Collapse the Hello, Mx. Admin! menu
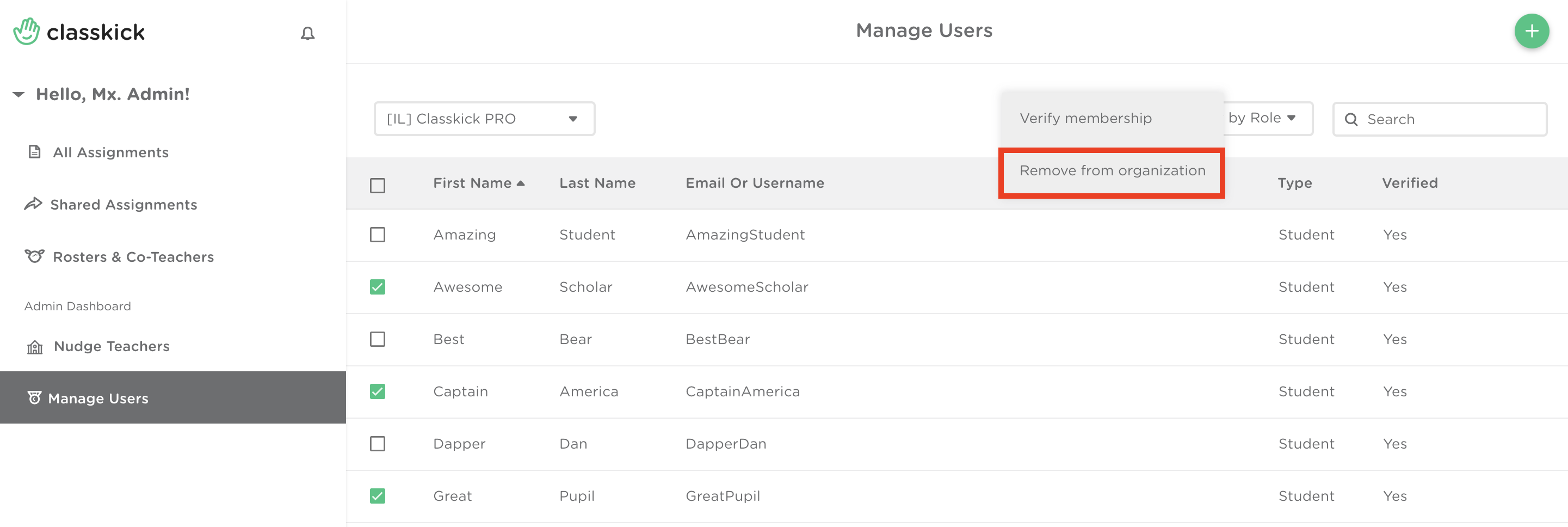1568x527 pixels. point(19,94)
